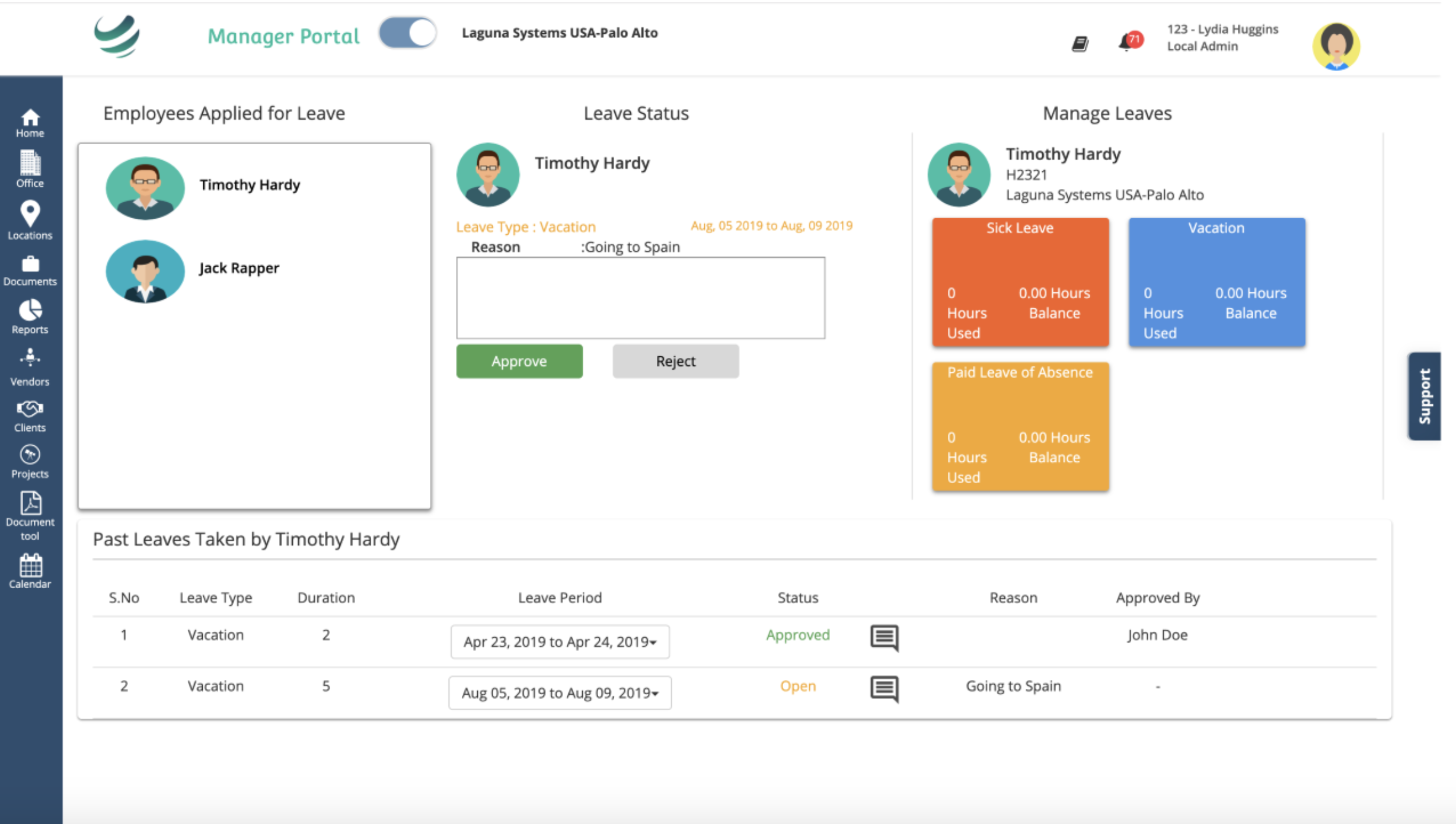Go to Vendors in sidebar

tap(30, 368)
